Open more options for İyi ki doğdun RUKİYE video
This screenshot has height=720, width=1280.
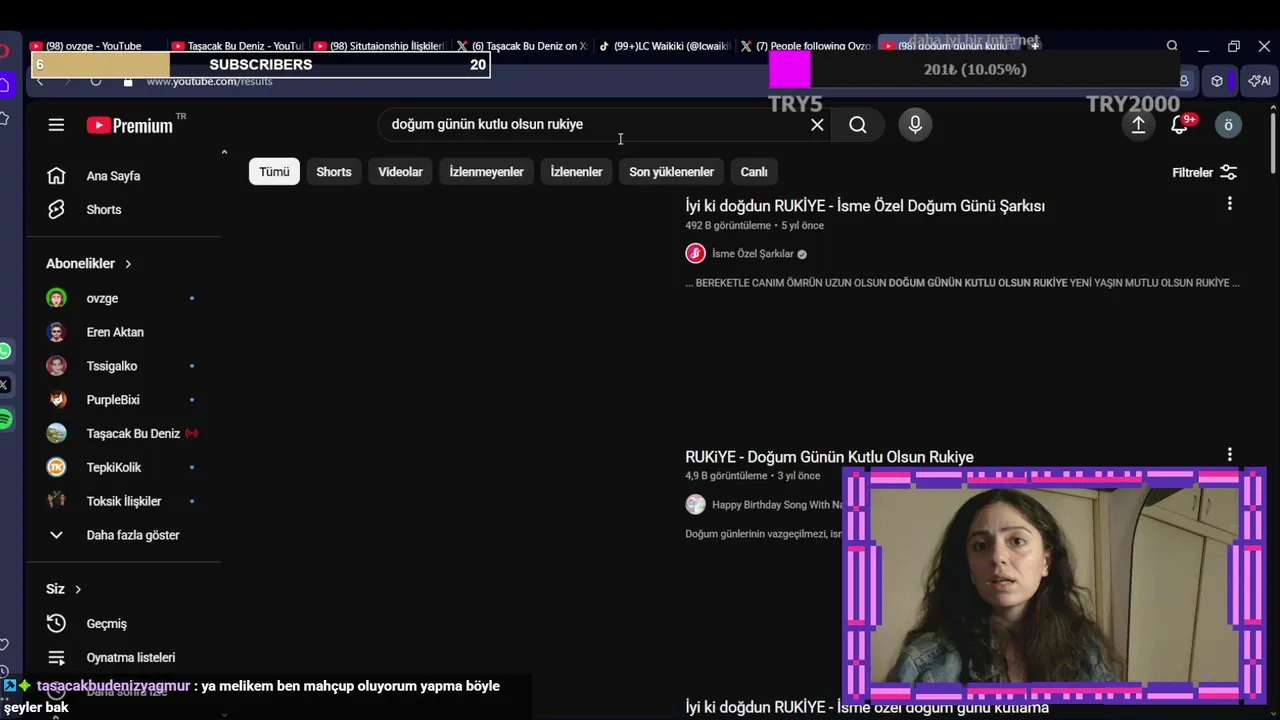click(1229, 204)
